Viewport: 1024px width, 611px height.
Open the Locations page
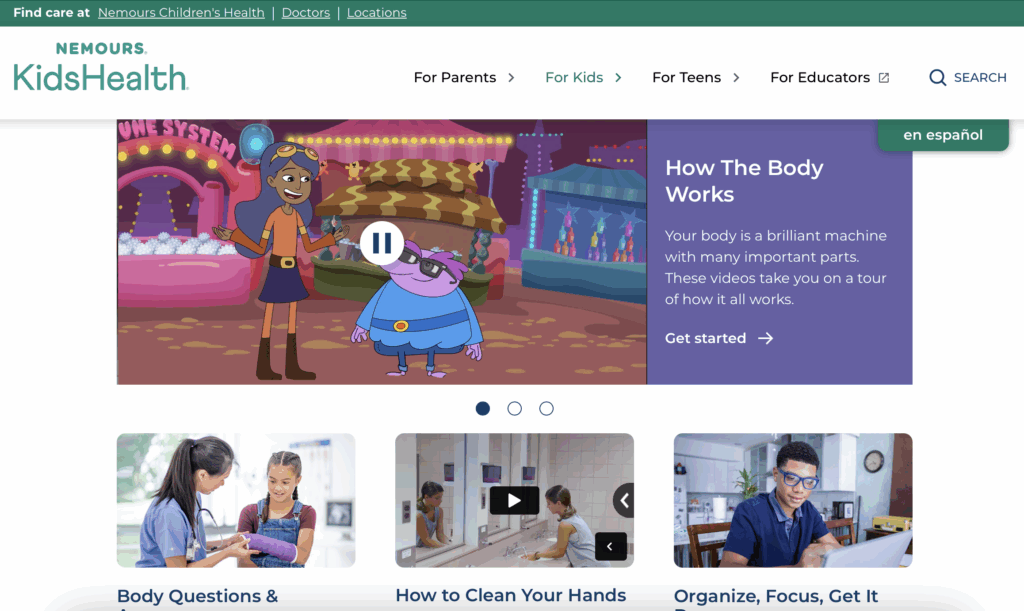coord(376,13)
